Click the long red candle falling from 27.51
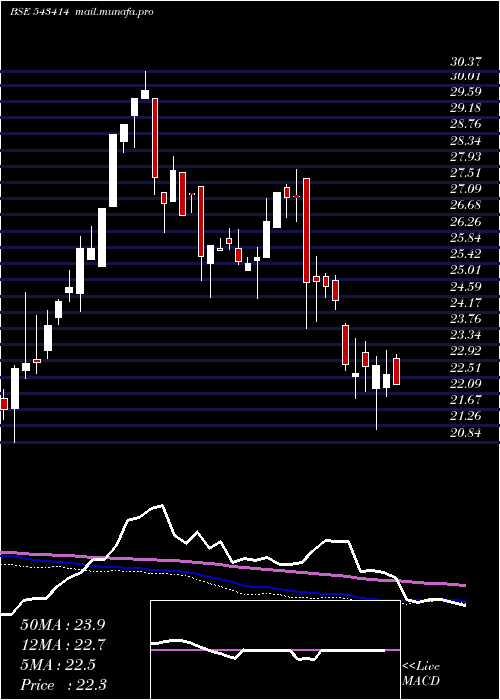Viewport: 500px width, 700px height. [x=306, y=230]
